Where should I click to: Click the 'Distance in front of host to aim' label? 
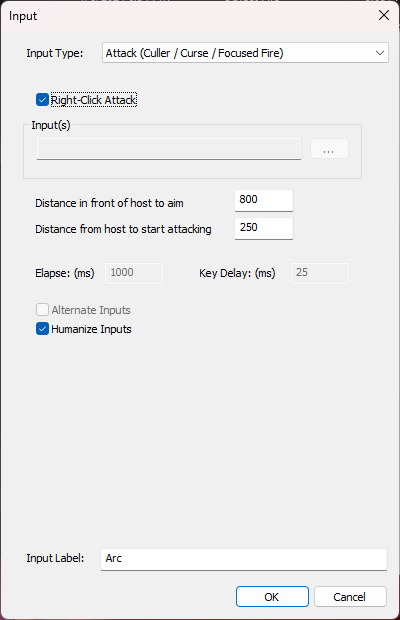point(109,203)
